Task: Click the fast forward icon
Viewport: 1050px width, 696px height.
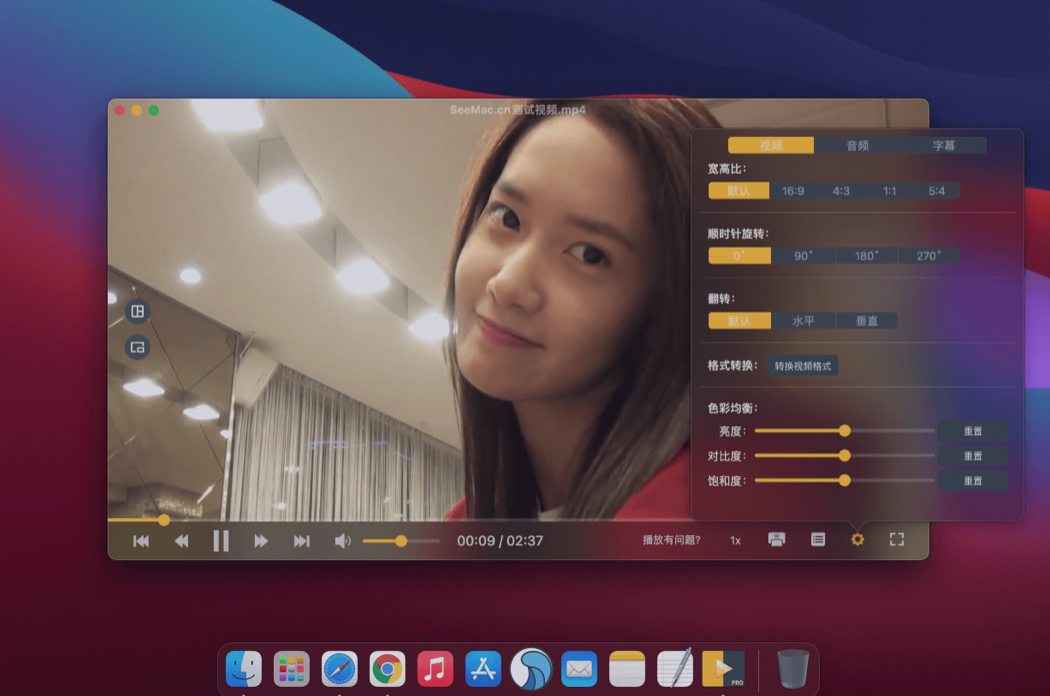Action: point(261,539)
